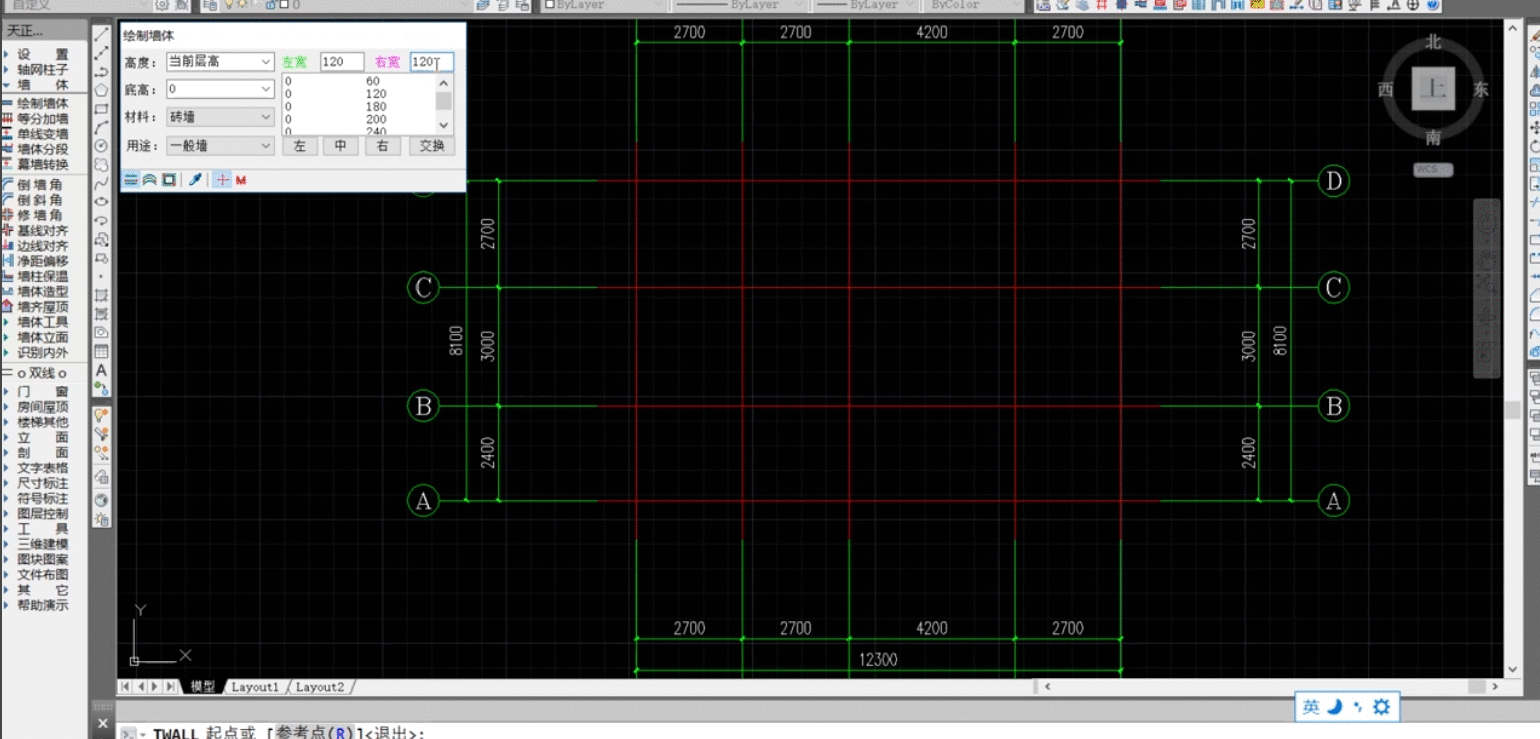
Task: Select the line draw tool icon
Action: [x=102, y=35]
